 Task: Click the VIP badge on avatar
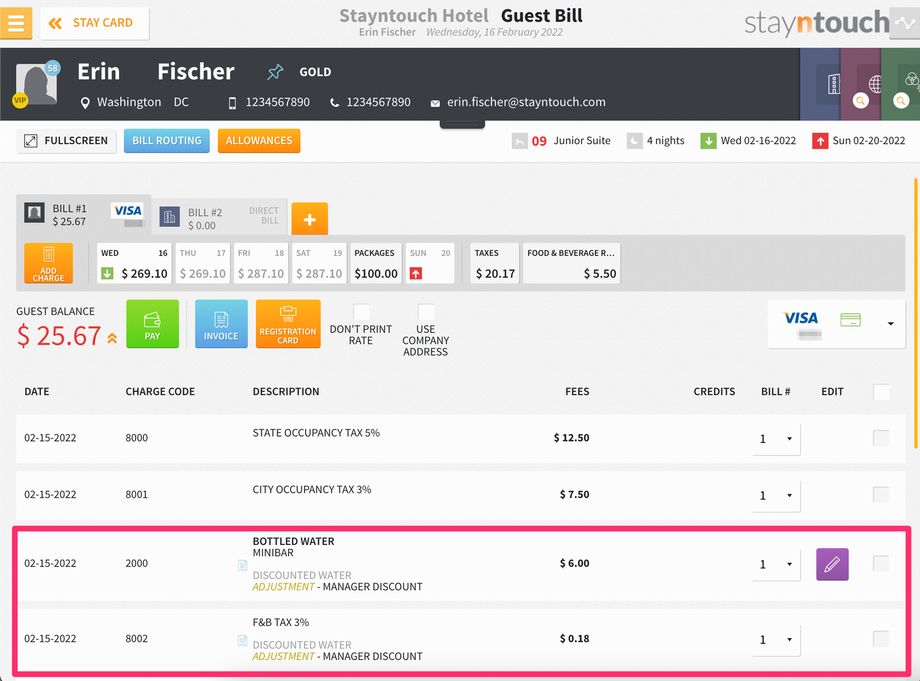(20, 100)
